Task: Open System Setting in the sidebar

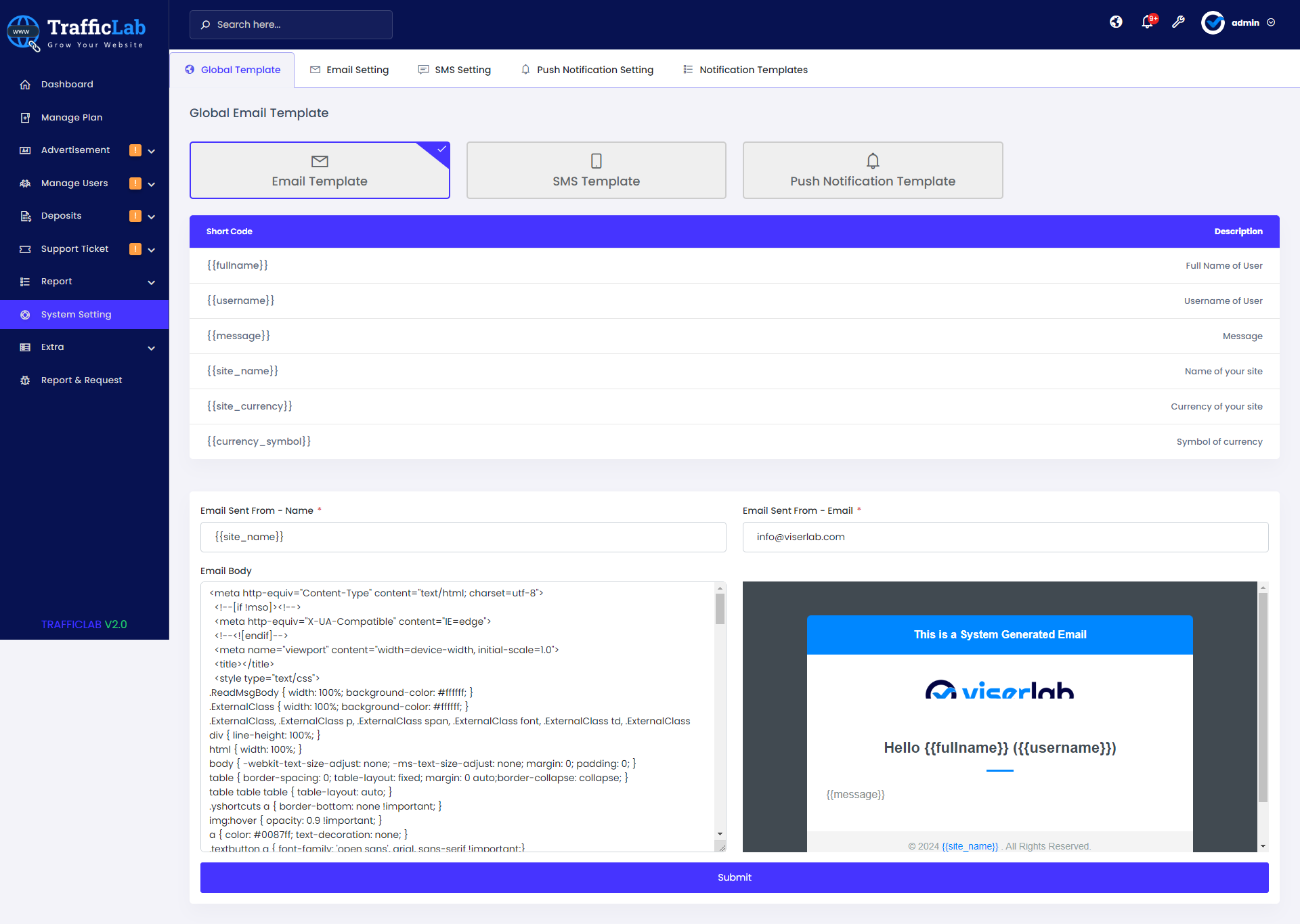Action: click(76, 314)
